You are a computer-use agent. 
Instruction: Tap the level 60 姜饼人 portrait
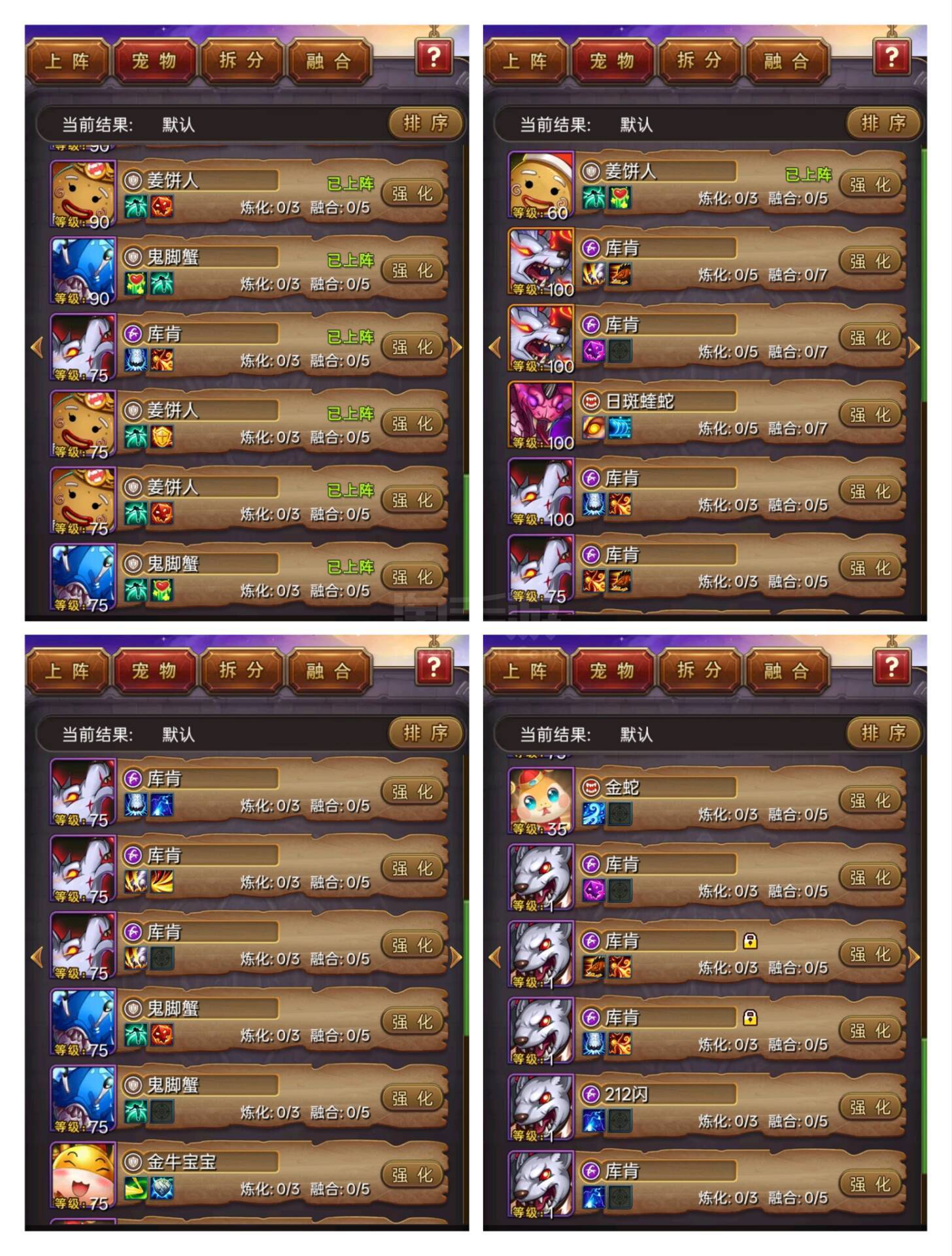pyautogui.click(x=541, y=184)
